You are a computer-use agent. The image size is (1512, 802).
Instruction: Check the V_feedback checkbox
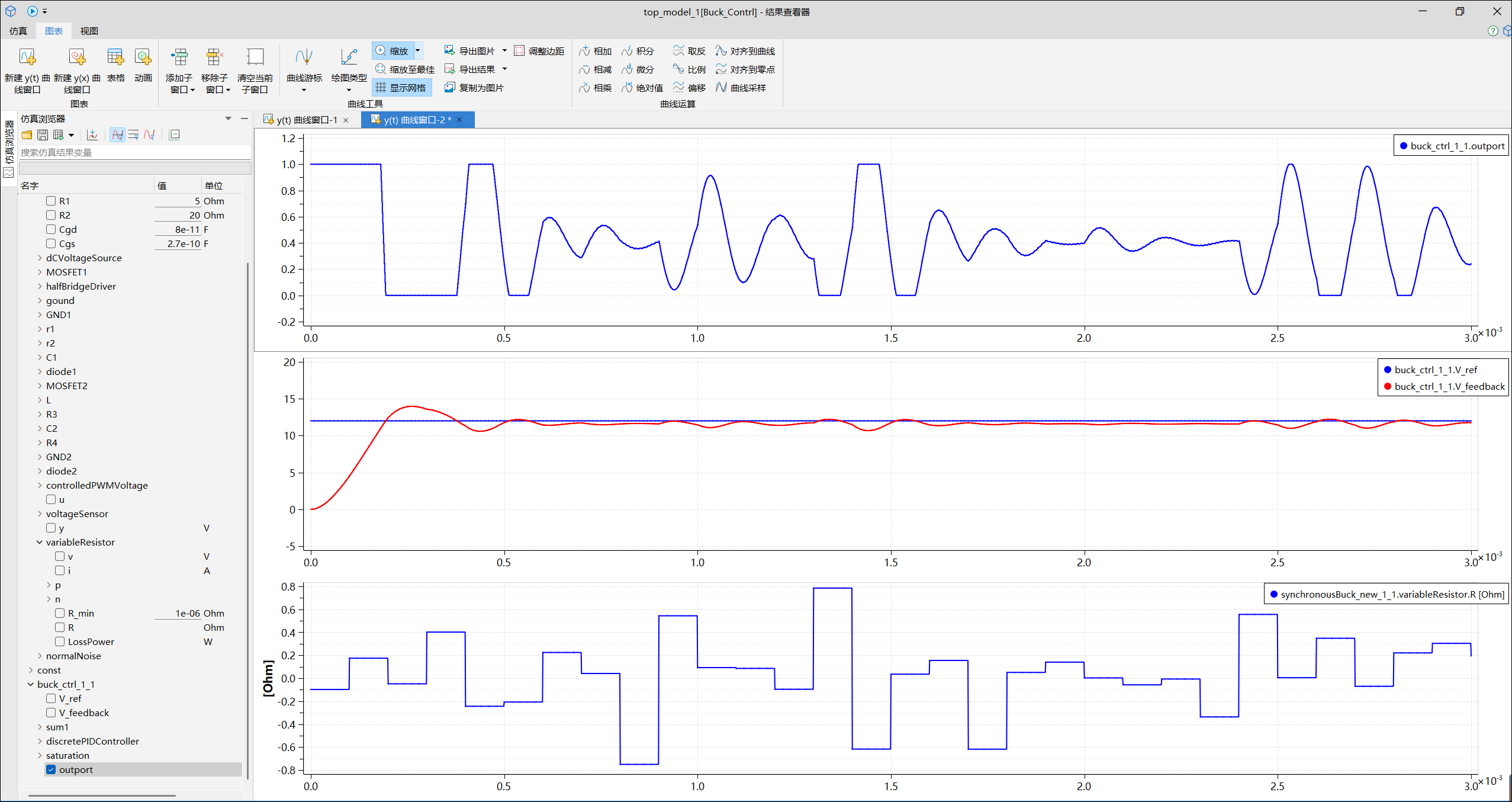pyautogui.click(x=51, y=713)
